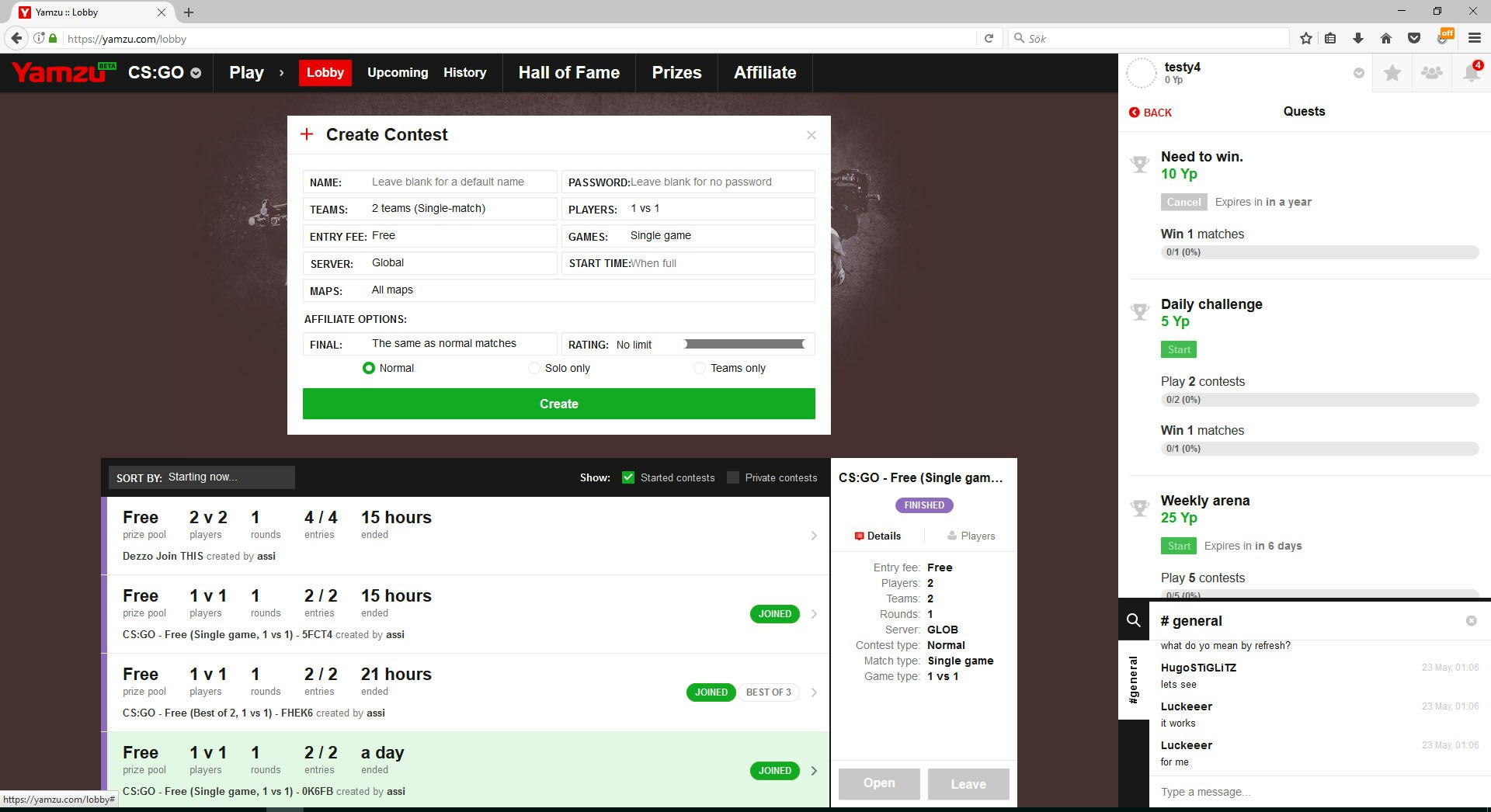Screen dimensions: 1491x812
Task: Open the SERVER Global dropdown
Action: (x=429, y=263)
